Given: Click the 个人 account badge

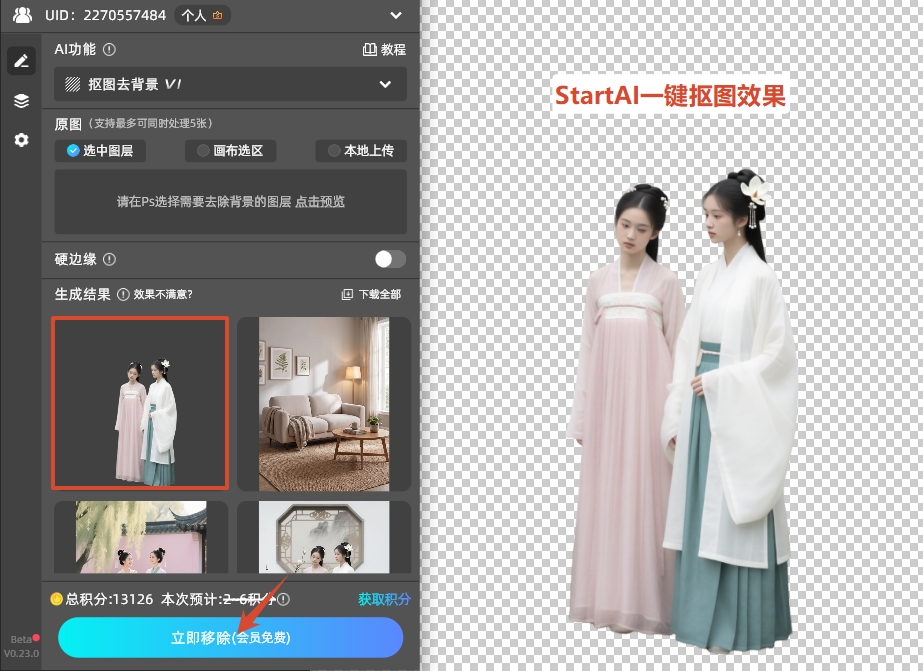Looking at the screenshot, I should tap(202, 15).
